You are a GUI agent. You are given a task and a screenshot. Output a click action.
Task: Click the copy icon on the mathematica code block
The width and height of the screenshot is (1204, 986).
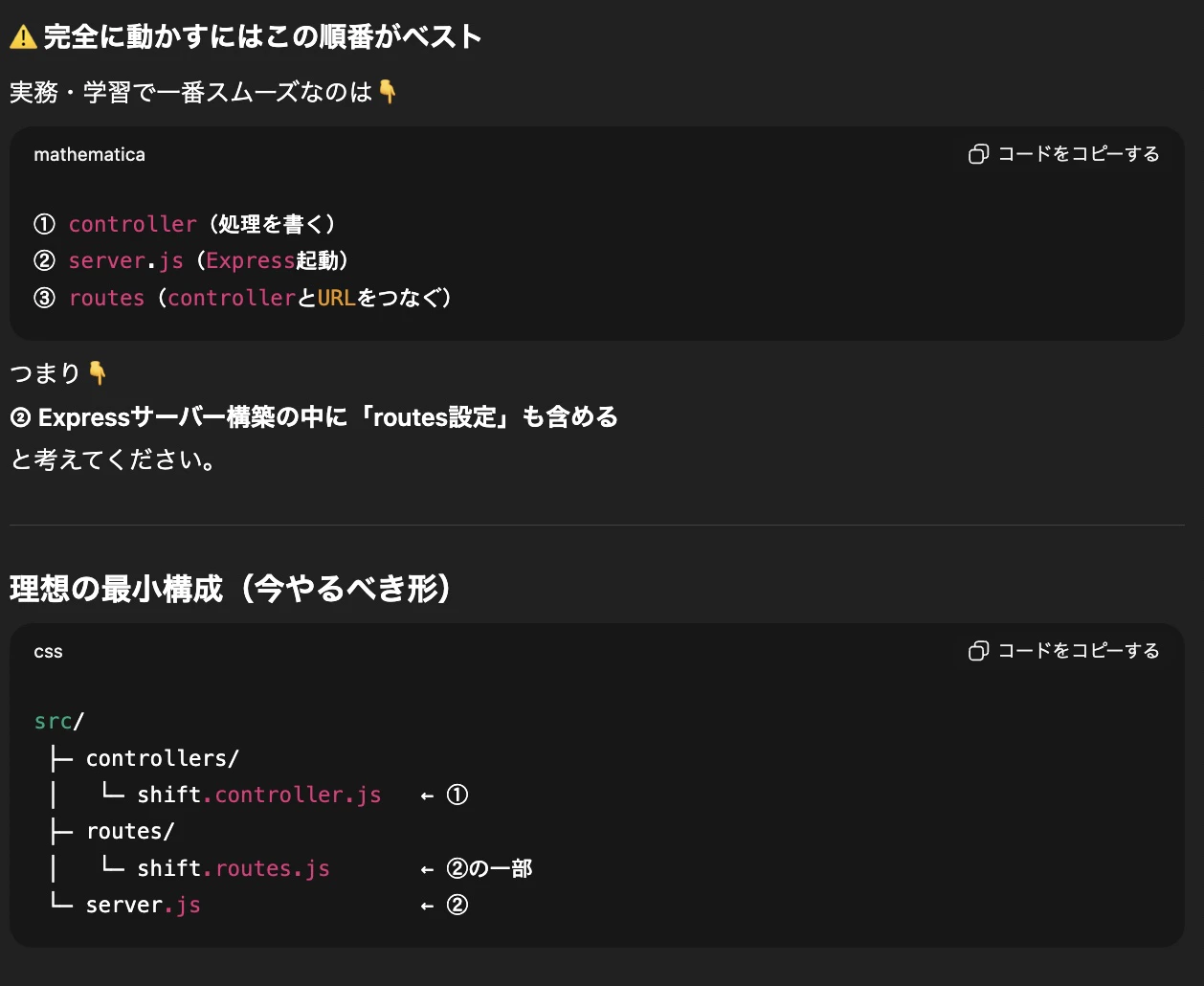978,153
